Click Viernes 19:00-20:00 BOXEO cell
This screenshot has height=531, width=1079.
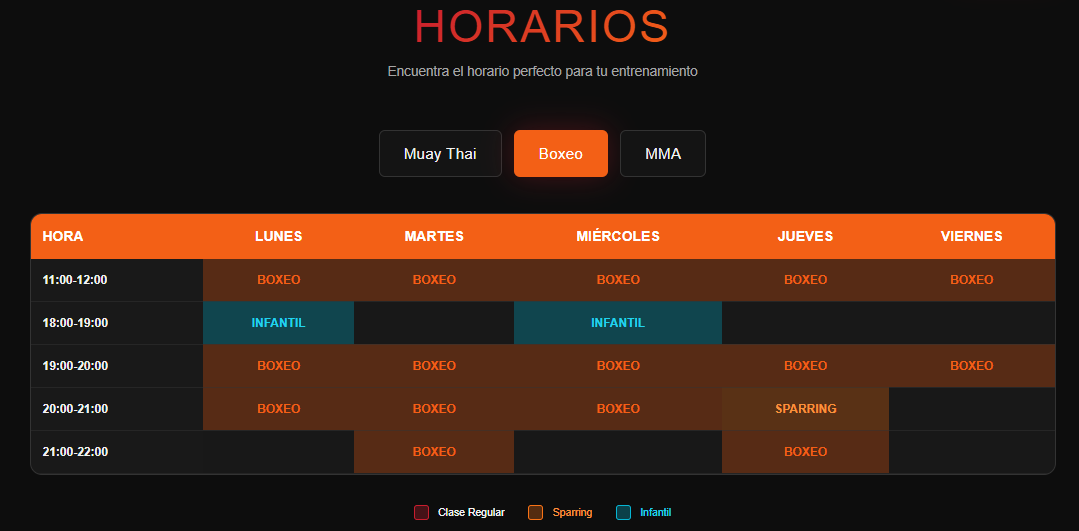pos(972,366)
